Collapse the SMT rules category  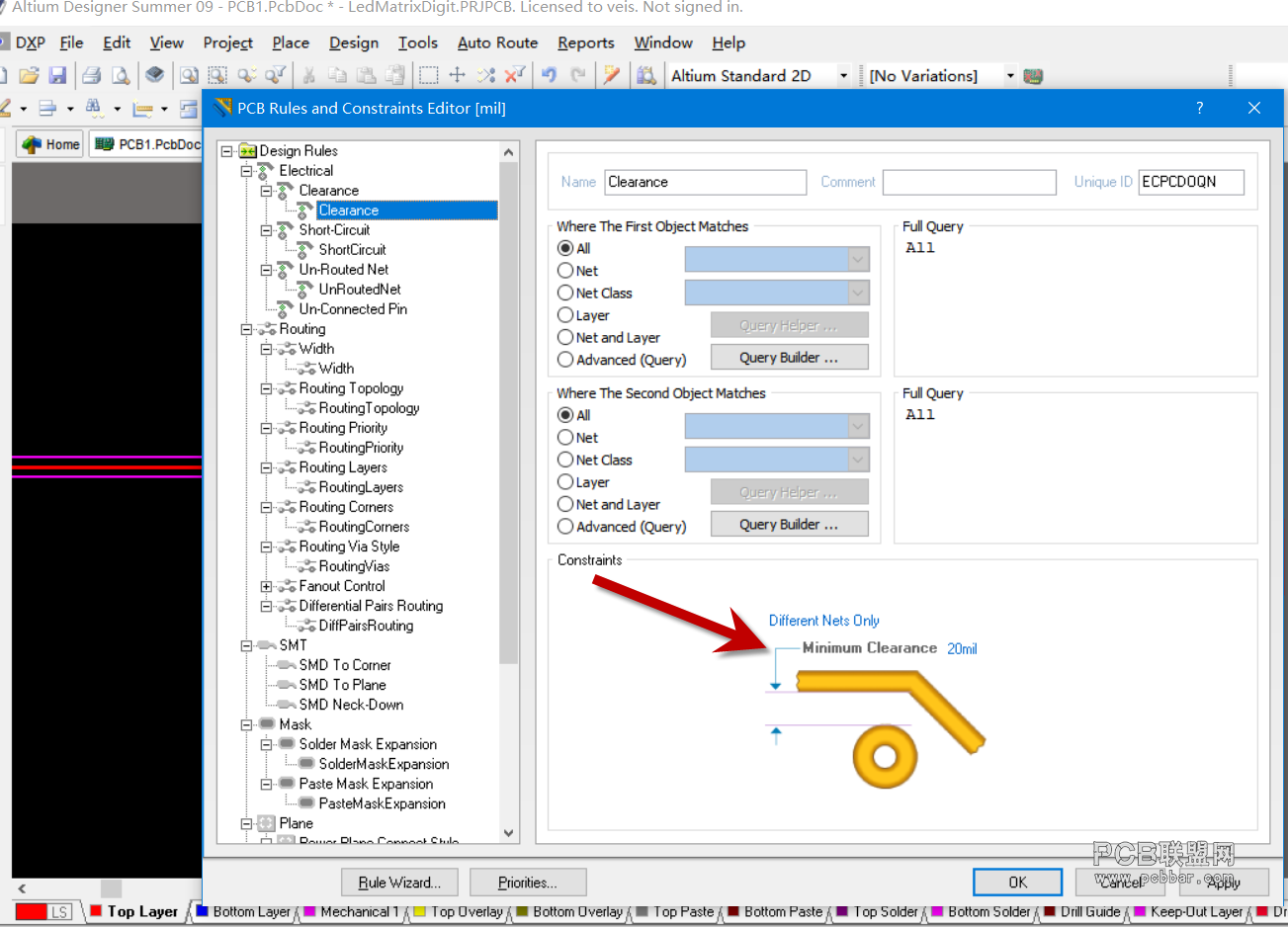click(x=247, y=645)
